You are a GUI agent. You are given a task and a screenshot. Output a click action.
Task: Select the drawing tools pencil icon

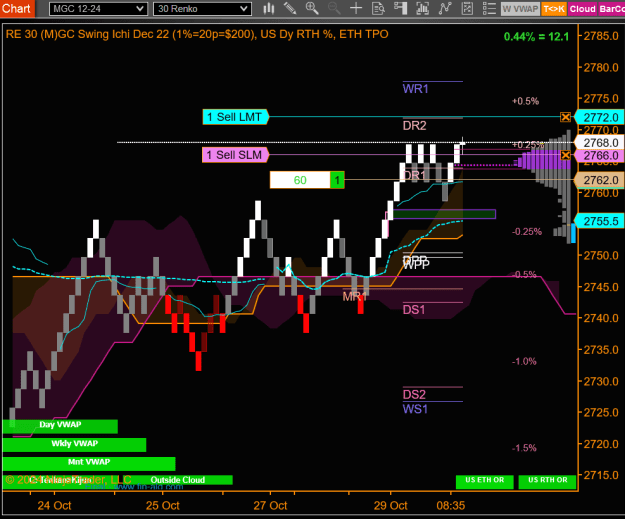coord(290,8)
